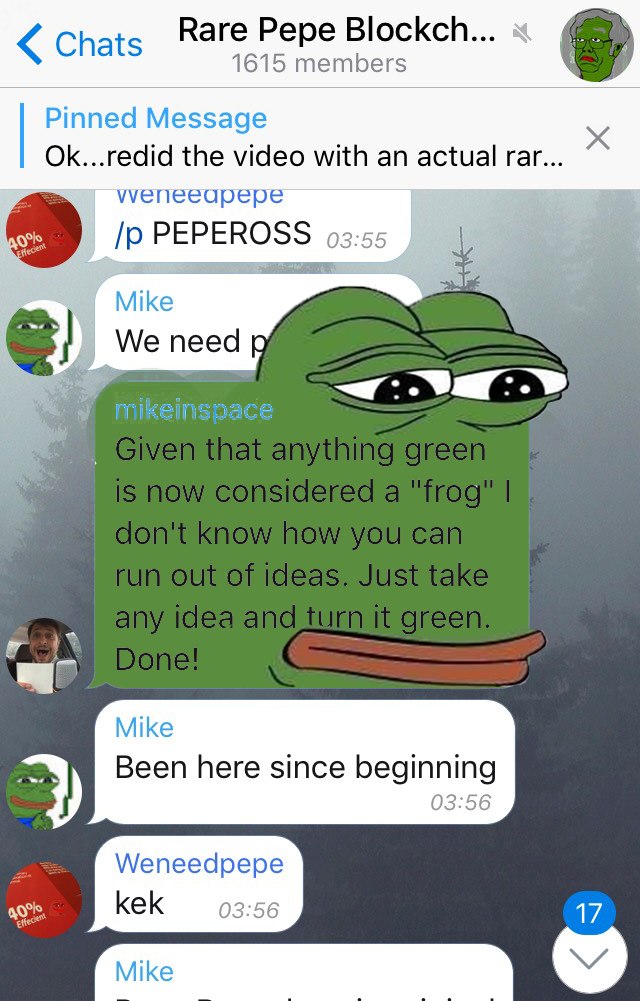Tap the /p command link in PEPEROSS message
Image resolution: width=640 pixels, height=1001 pixels.
pos(129,234)
